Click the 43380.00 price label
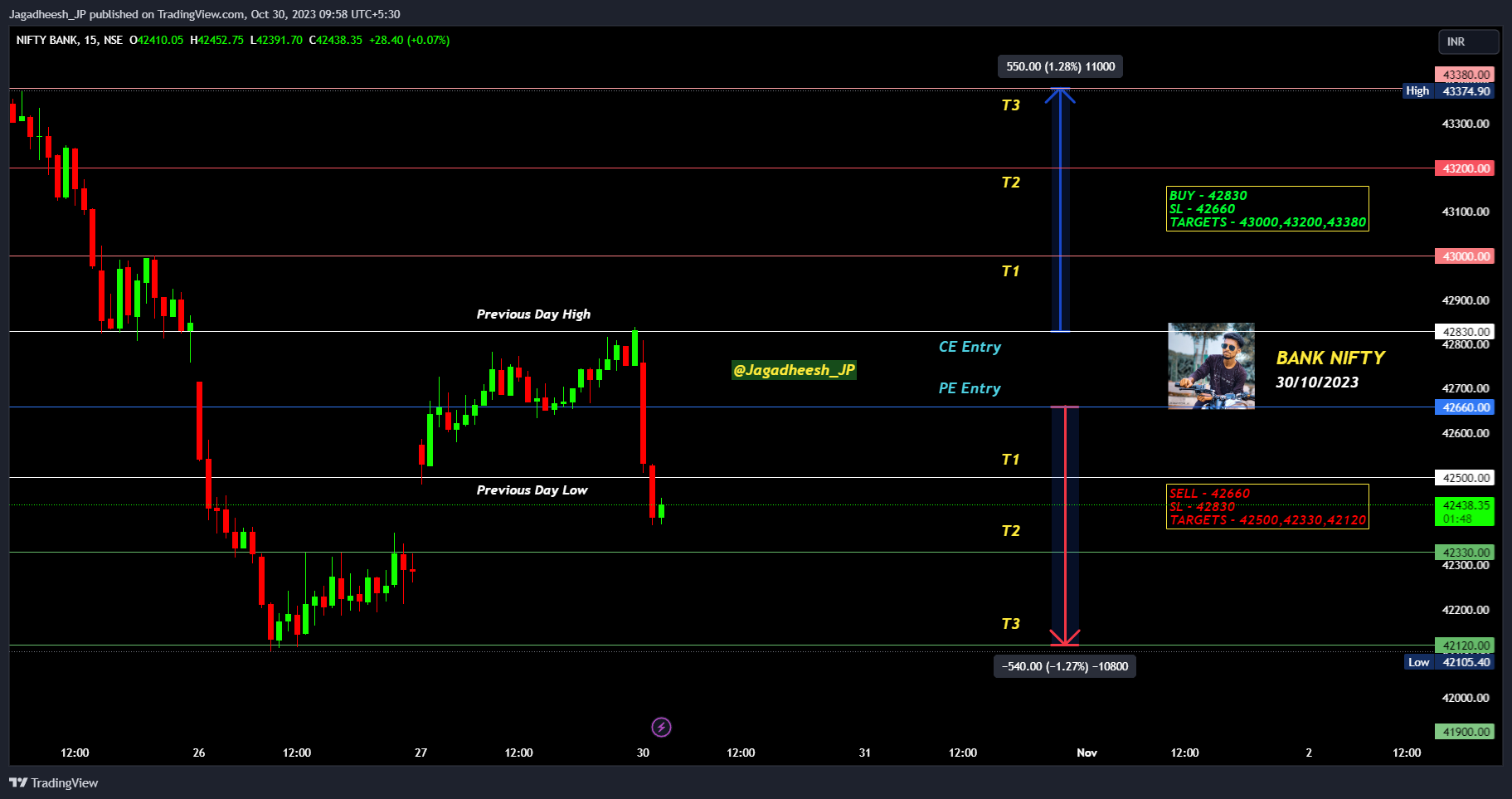 [1465, 75]
